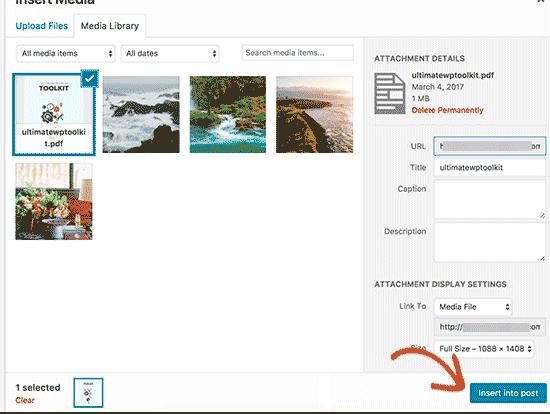This screenshot has height=414, width=550.
Task: Focus the Search media items field
Action: 297,53
